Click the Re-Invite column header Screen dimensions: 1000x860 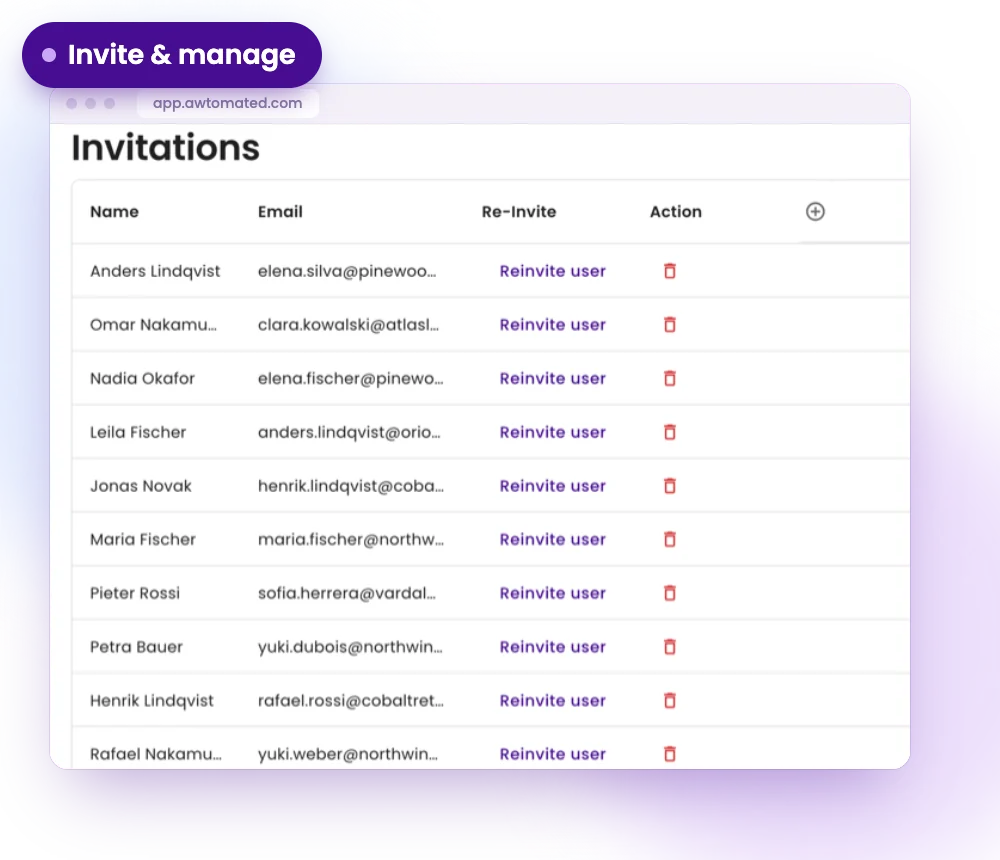[x=518, y=211]
